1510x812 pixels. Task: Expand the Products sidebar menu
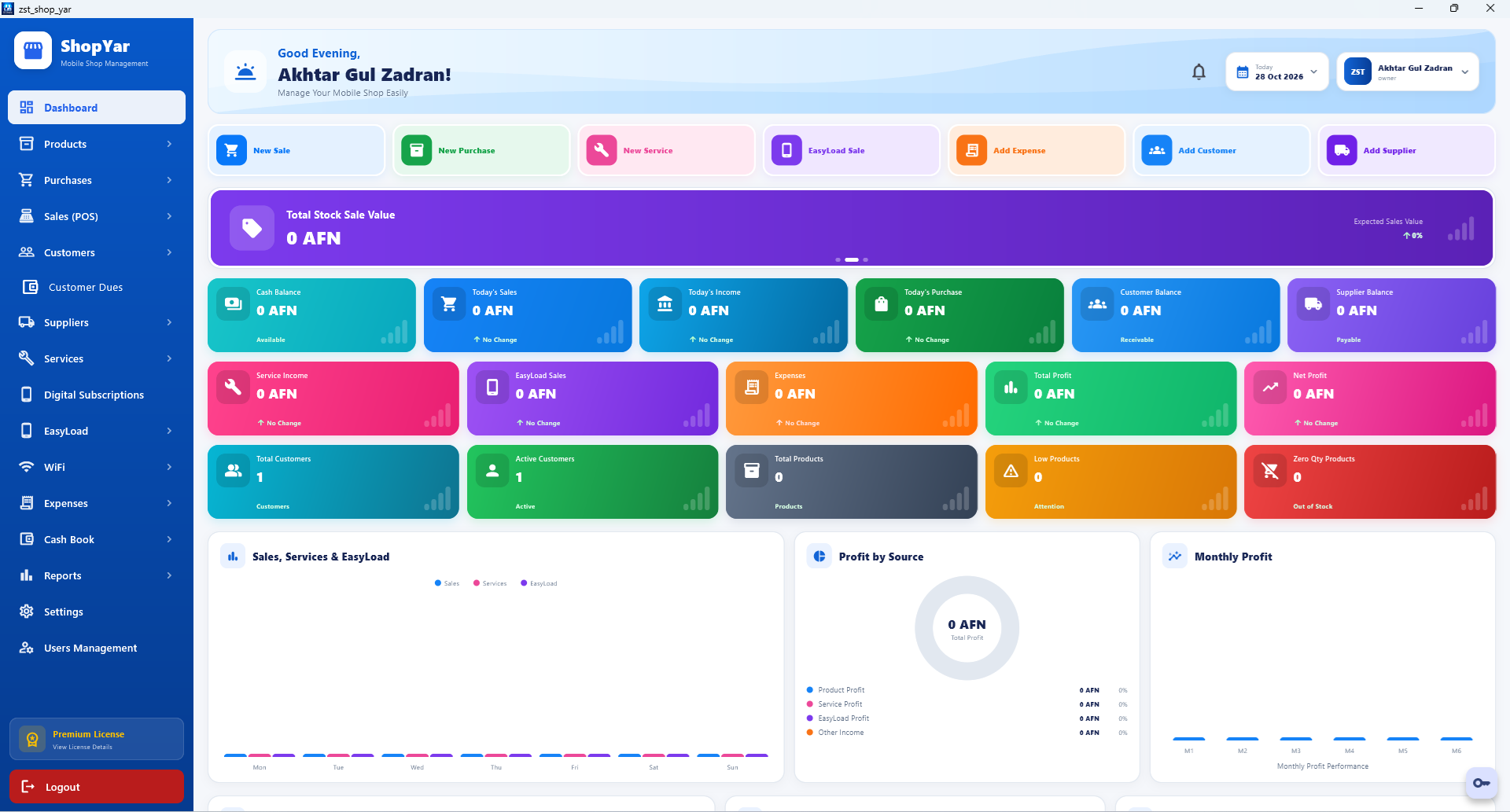point(97,144)
